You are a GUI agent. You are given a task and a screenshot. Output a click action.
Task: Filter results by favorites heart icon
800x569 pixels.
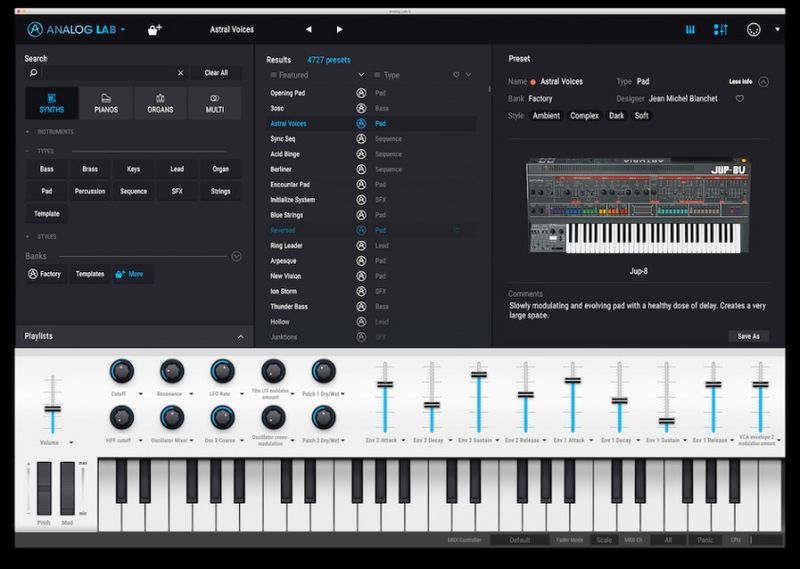coord(456,75)
